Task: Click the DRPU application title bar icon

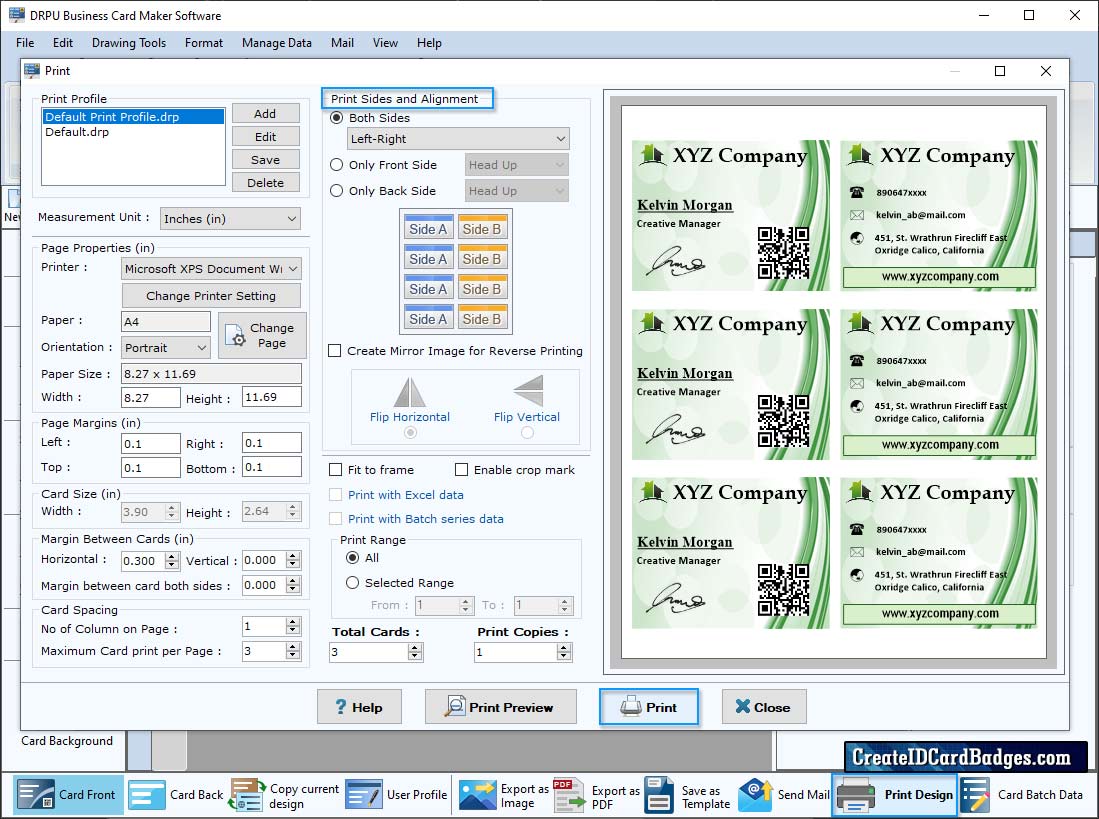Action: 16,15
